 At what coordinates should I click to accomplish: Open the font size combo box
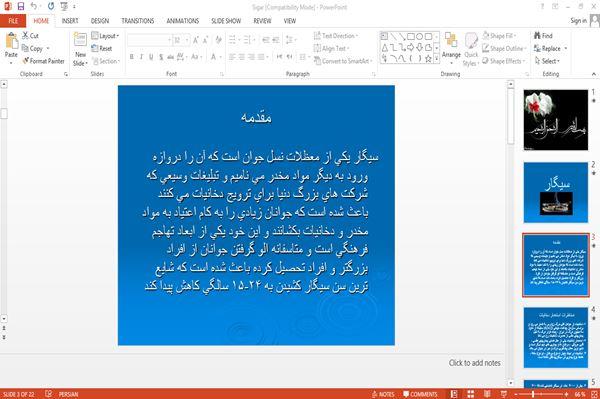pyautogui.click(x=181, y=40)
